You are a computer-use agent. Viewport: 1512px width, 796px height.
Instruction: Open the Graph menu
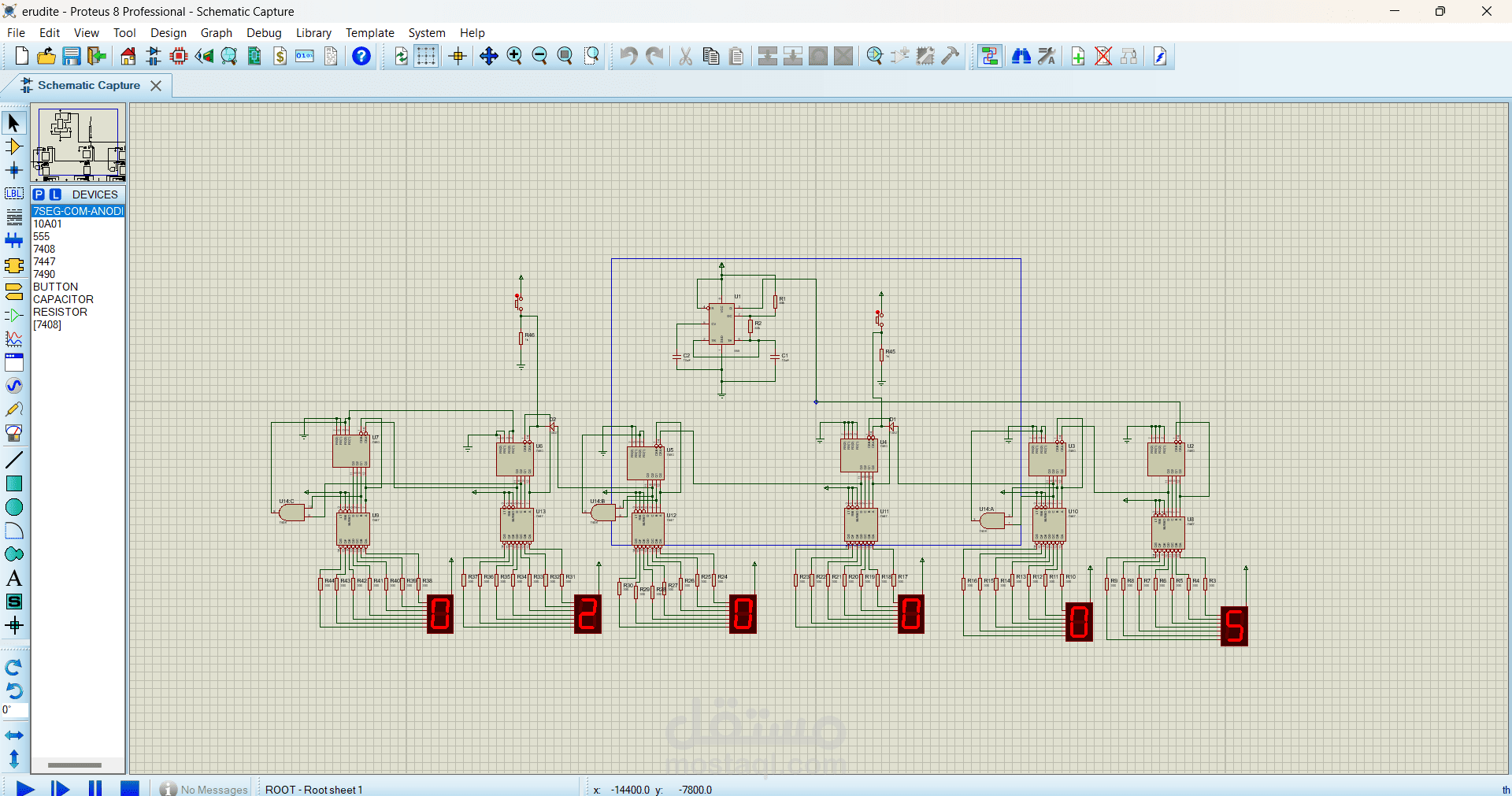pyautogui.click(x=217, y=33)
